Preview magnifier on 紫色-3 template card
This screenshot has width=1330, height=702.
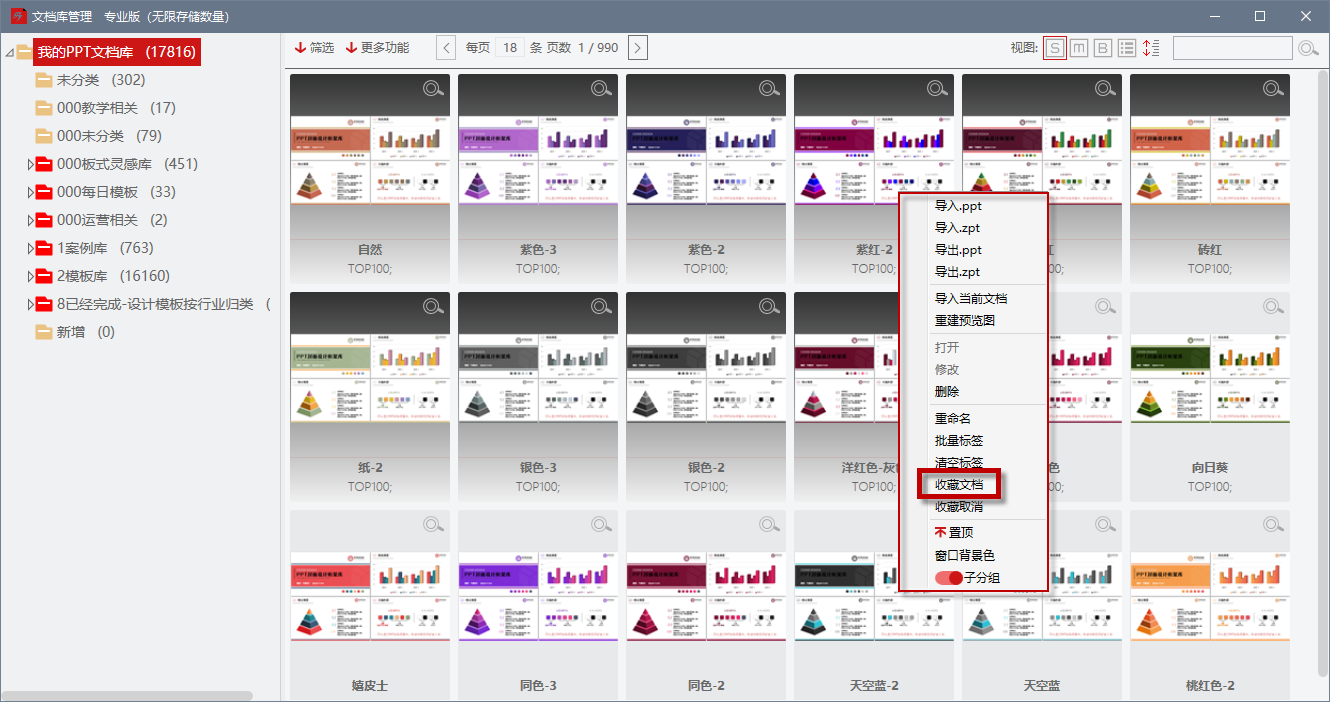coord(601,89)
